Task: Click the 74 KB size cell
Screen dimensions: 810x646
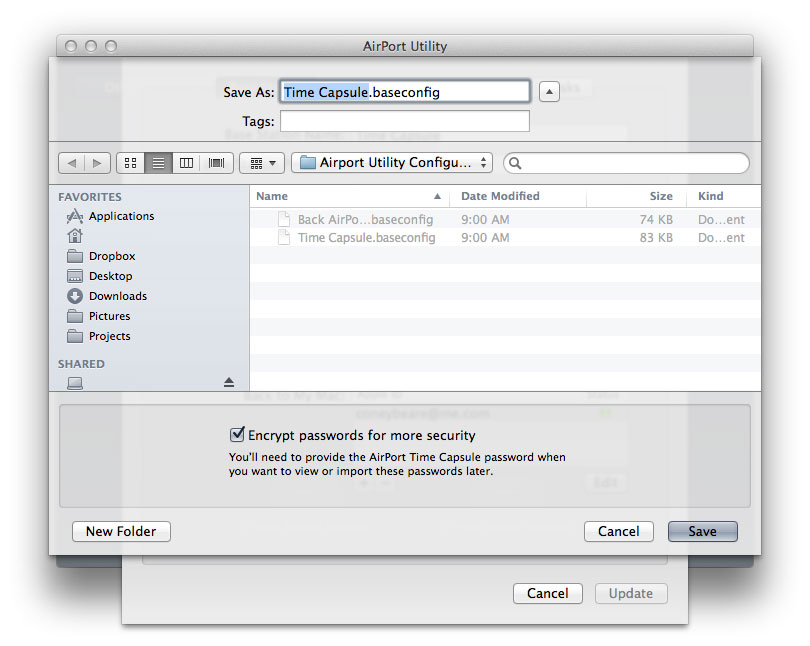Action: [x=656, y=219]
